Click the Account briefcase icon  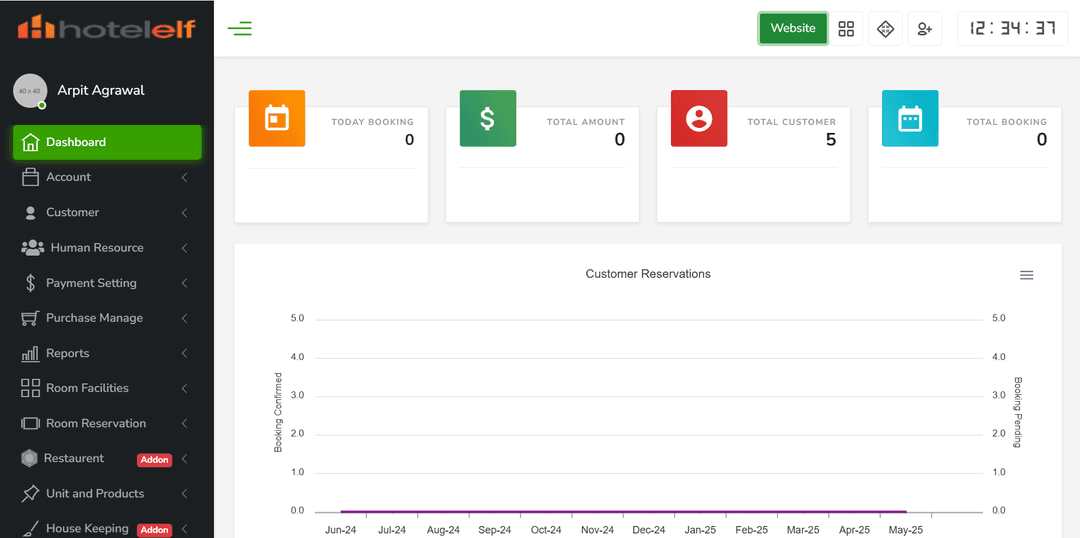30,178
